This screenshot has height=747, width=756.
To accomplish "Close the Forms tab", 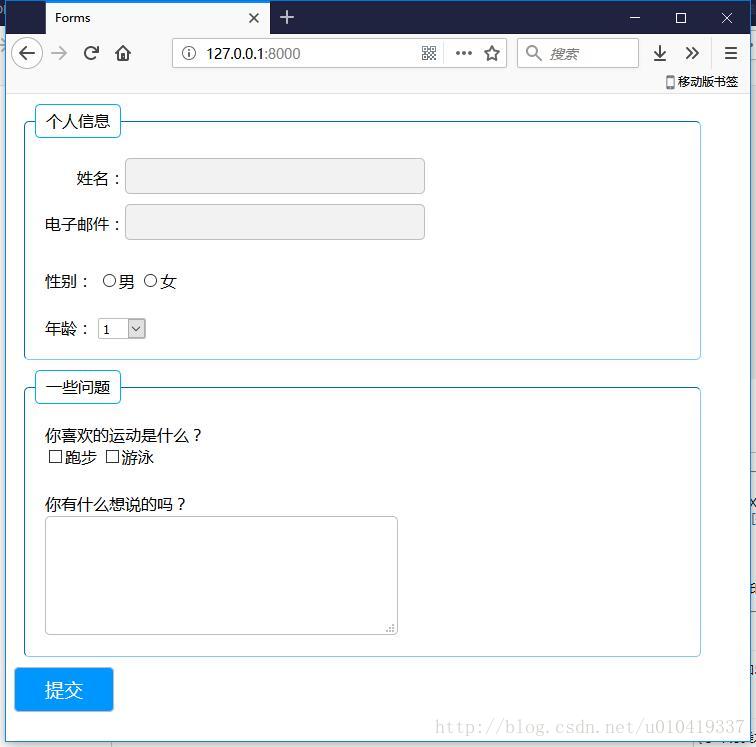I will pyautogui.click(x=254, y=18).
